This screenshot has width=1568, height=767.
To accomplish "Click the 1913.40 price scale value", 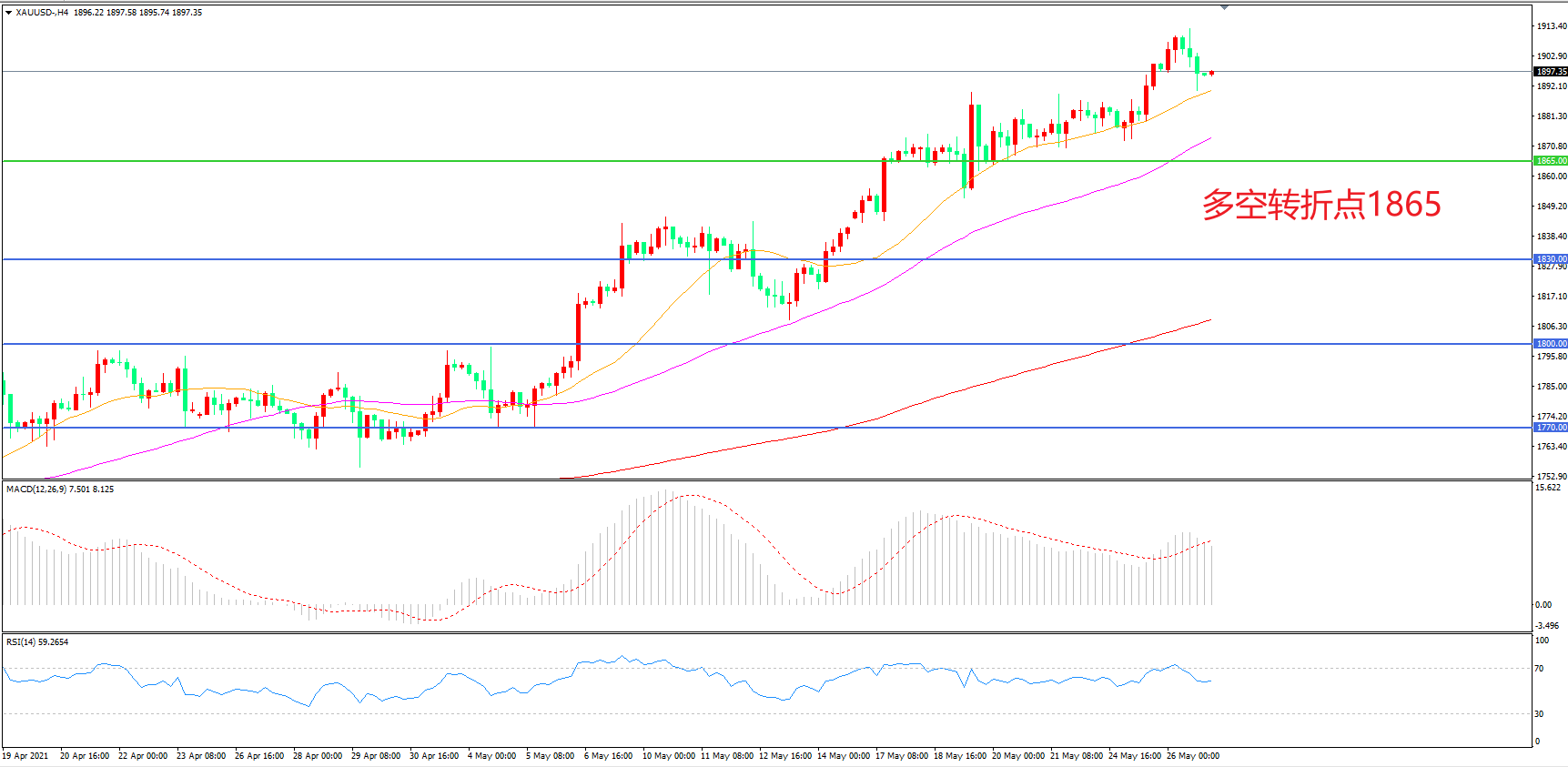I will (x=1552, y=26).
